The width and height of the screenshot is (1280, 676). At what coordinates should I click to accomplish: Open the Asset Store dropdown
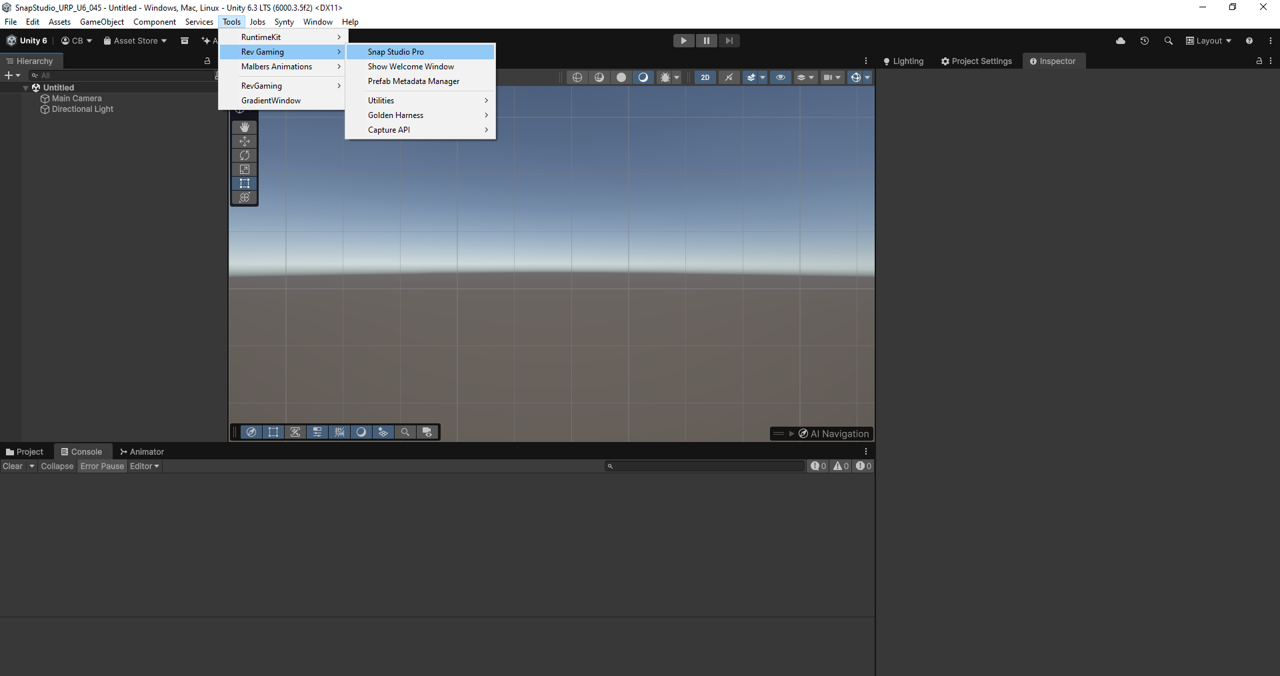[134, 41]
